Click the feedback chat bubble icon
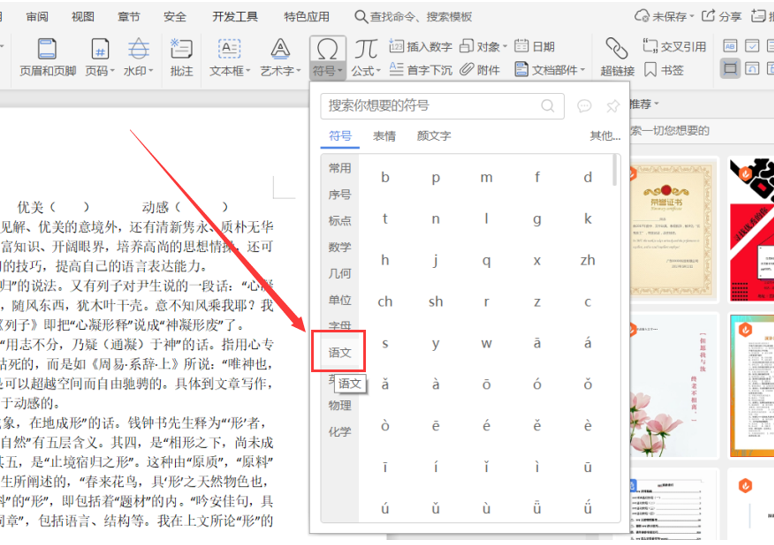The width and height of the screenshot is (774, 545). (x=584, y=106)
